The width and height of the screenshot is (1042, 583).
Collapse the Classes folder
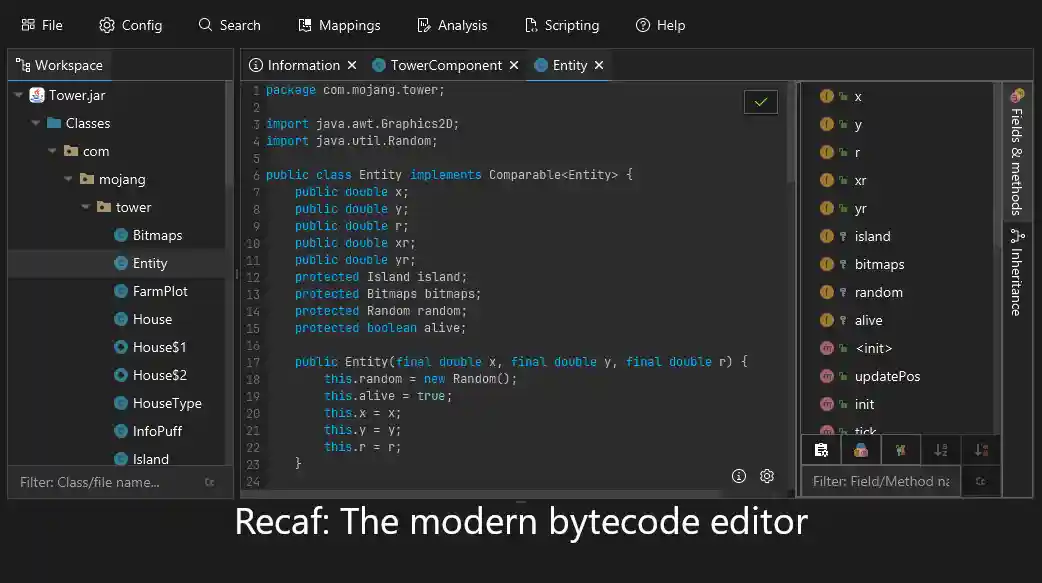pyautogui.click(x=36, y=123)
